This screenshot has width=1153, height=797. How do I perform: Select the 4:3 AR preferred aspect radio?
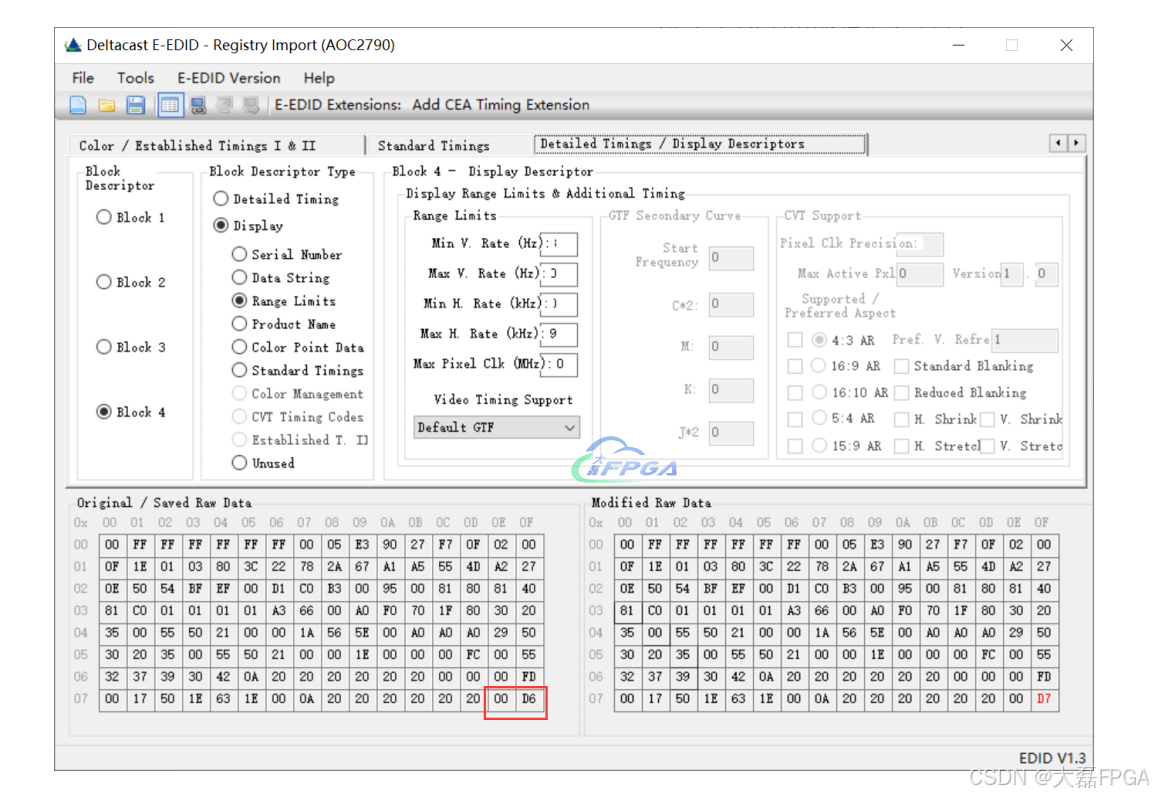pos(819,340)
